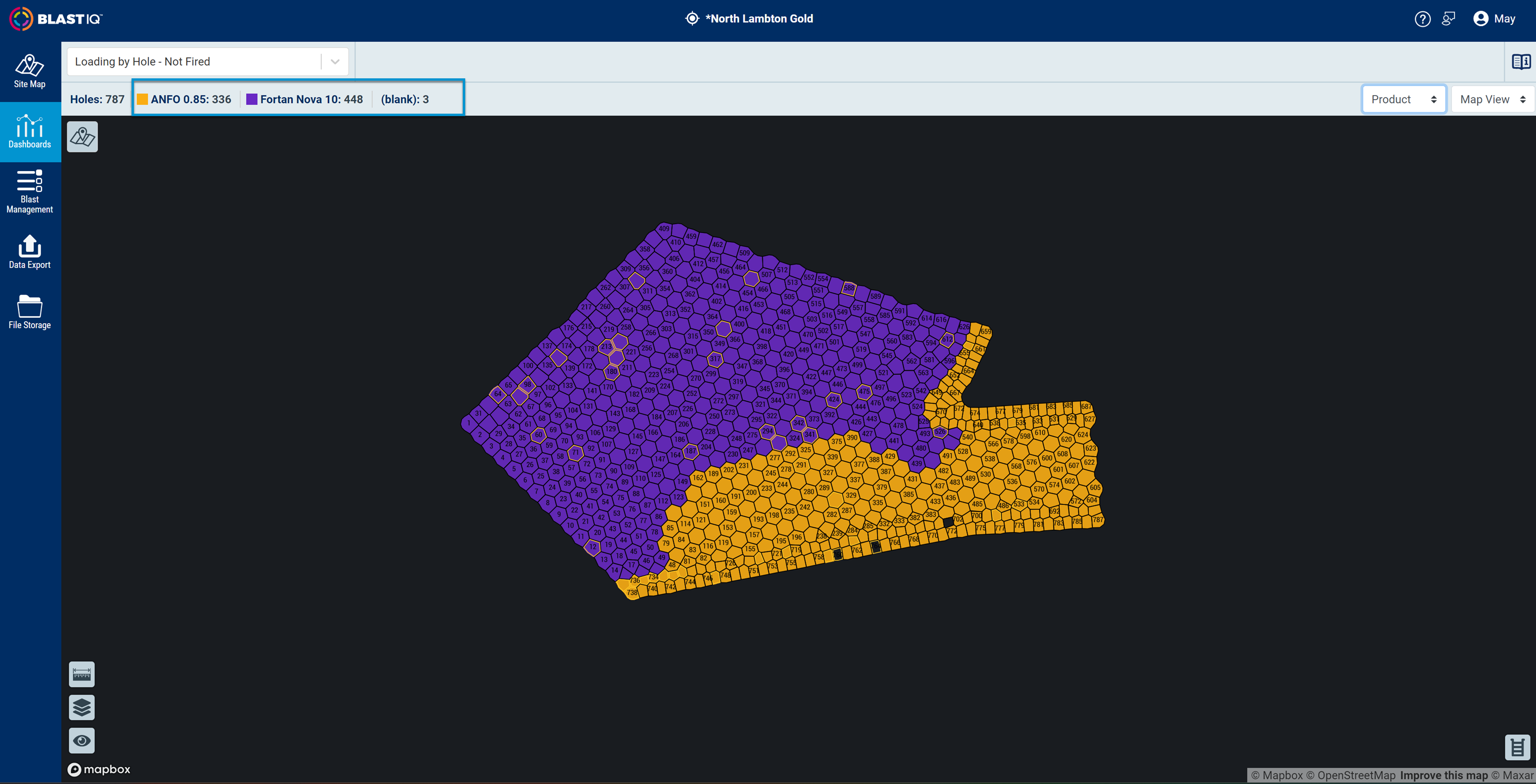Activate the ruler measure tool

(82, 674)
